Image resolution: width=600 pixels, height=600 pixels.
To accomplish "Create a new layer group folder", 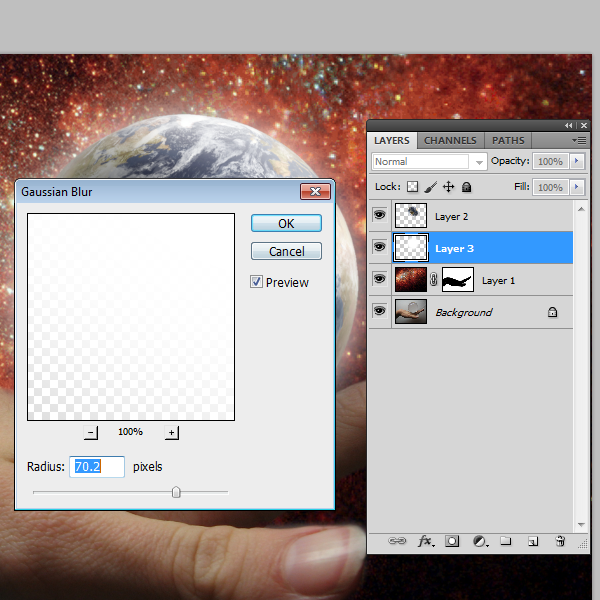I will coord(506,541).
